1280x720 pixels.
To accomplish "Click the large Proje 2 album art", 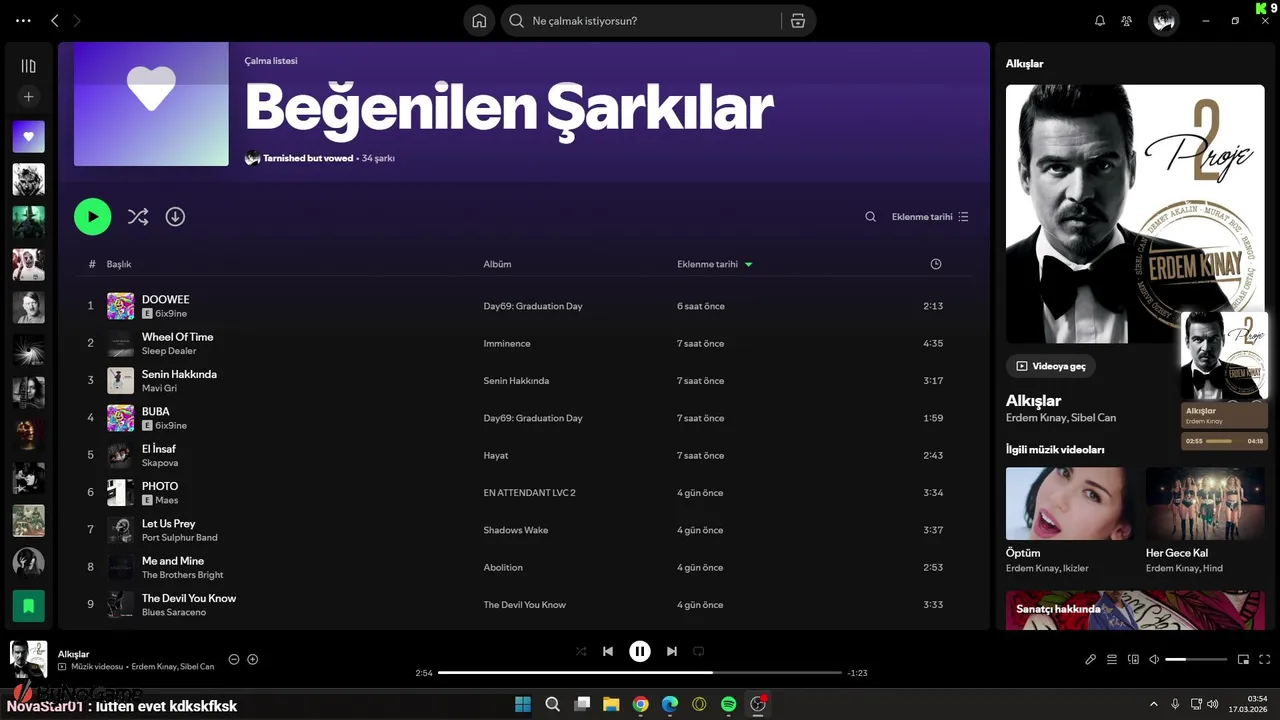I will [x=1135, y=213].
